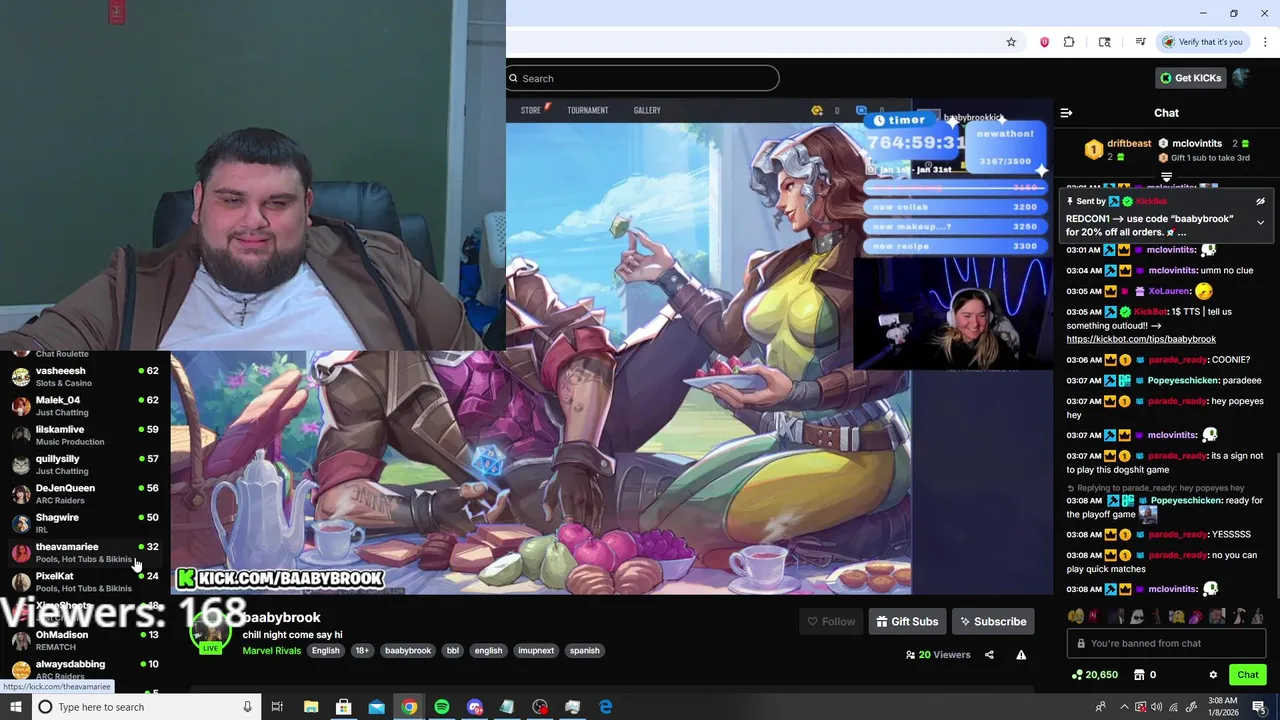Click the Gift Subs button

[907, 621]
